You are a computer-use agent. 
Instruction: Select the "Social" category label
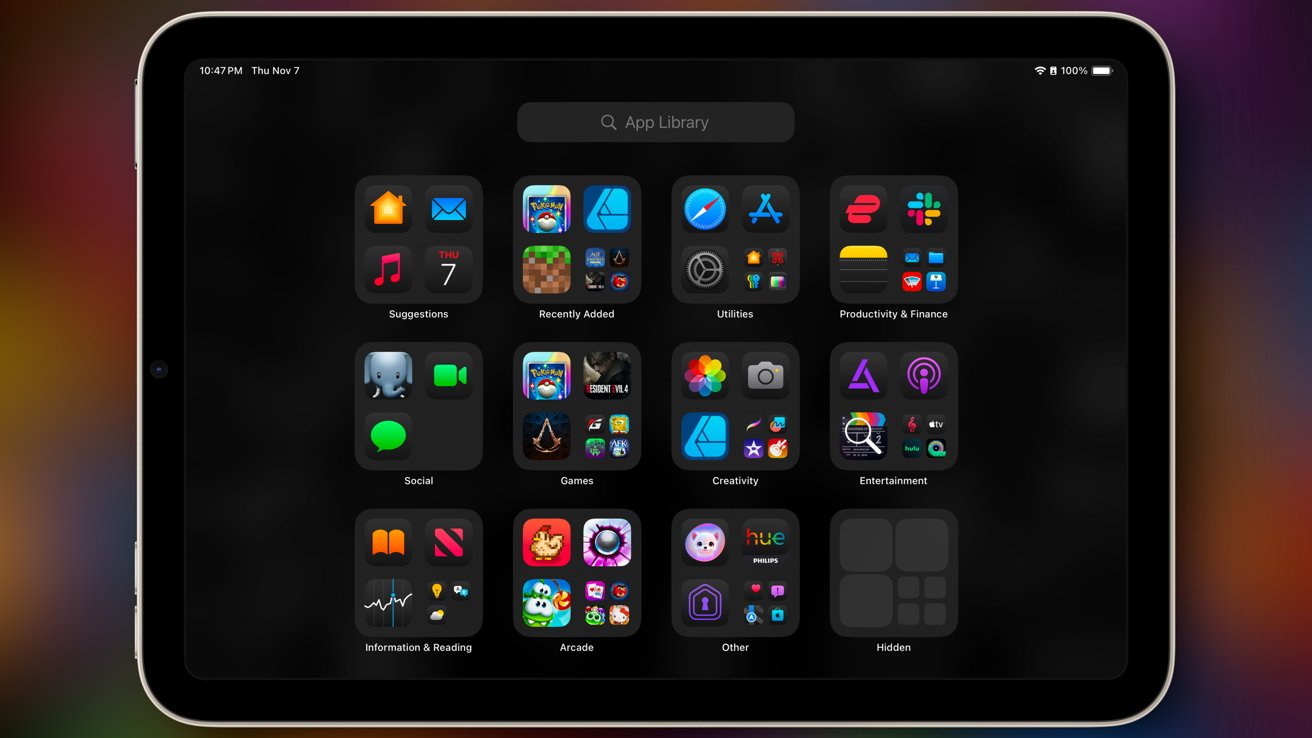[418, 481]
